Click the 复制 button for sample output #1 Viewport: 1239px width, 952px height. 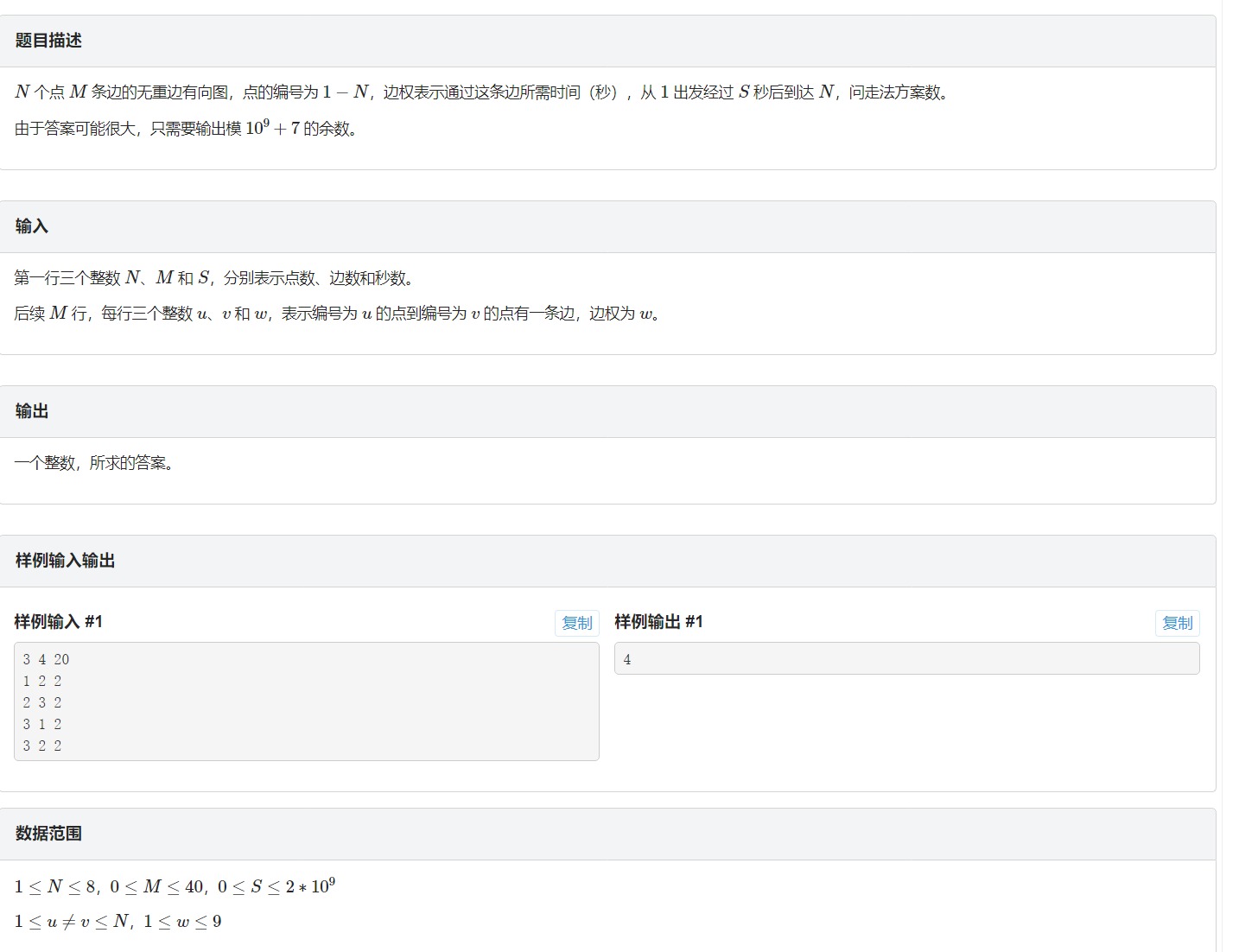[1178, 623]
